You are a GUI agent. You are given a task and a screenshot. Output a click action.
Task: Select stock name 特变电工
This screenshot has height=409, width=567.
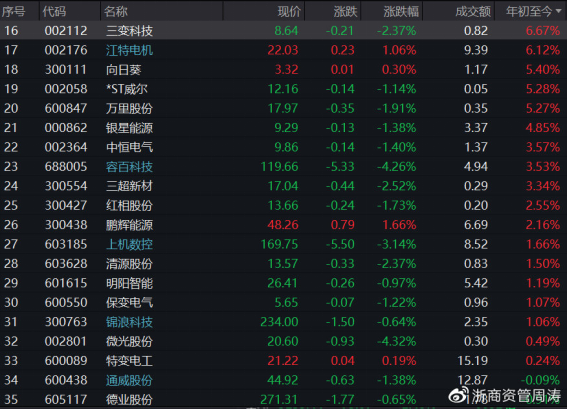(129, 361)
